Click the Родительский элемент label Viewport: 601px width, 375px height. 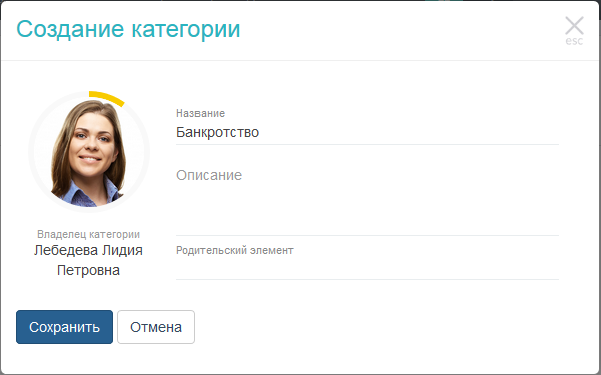click(x=235, y=250)
